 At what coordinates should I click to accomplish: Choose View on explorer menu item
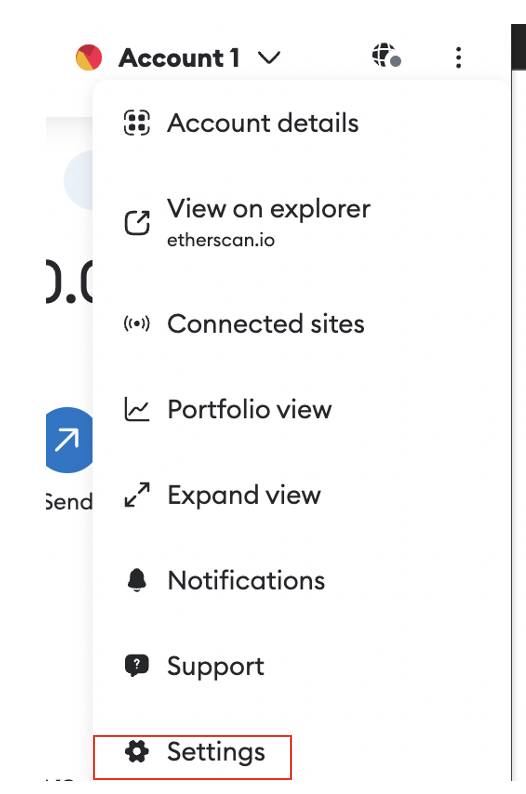click(x=301, y=223)
